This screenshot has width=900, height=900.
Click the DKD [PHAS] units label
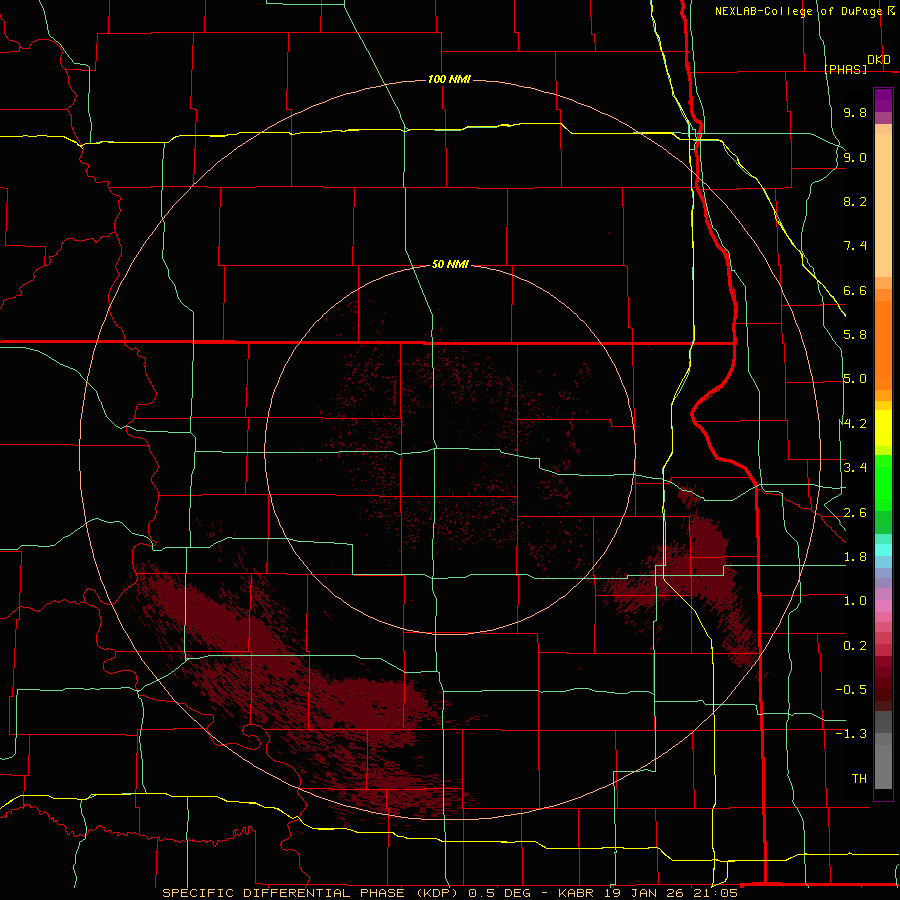tap(858, 64)
